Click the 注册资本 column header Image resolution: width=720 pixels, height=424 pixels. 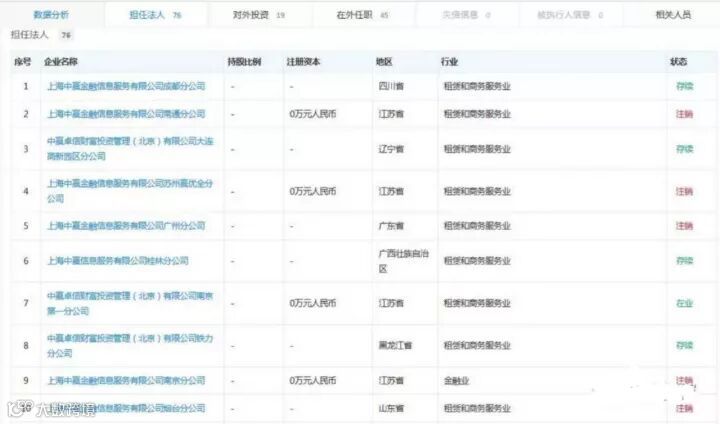tap(303, 62)
